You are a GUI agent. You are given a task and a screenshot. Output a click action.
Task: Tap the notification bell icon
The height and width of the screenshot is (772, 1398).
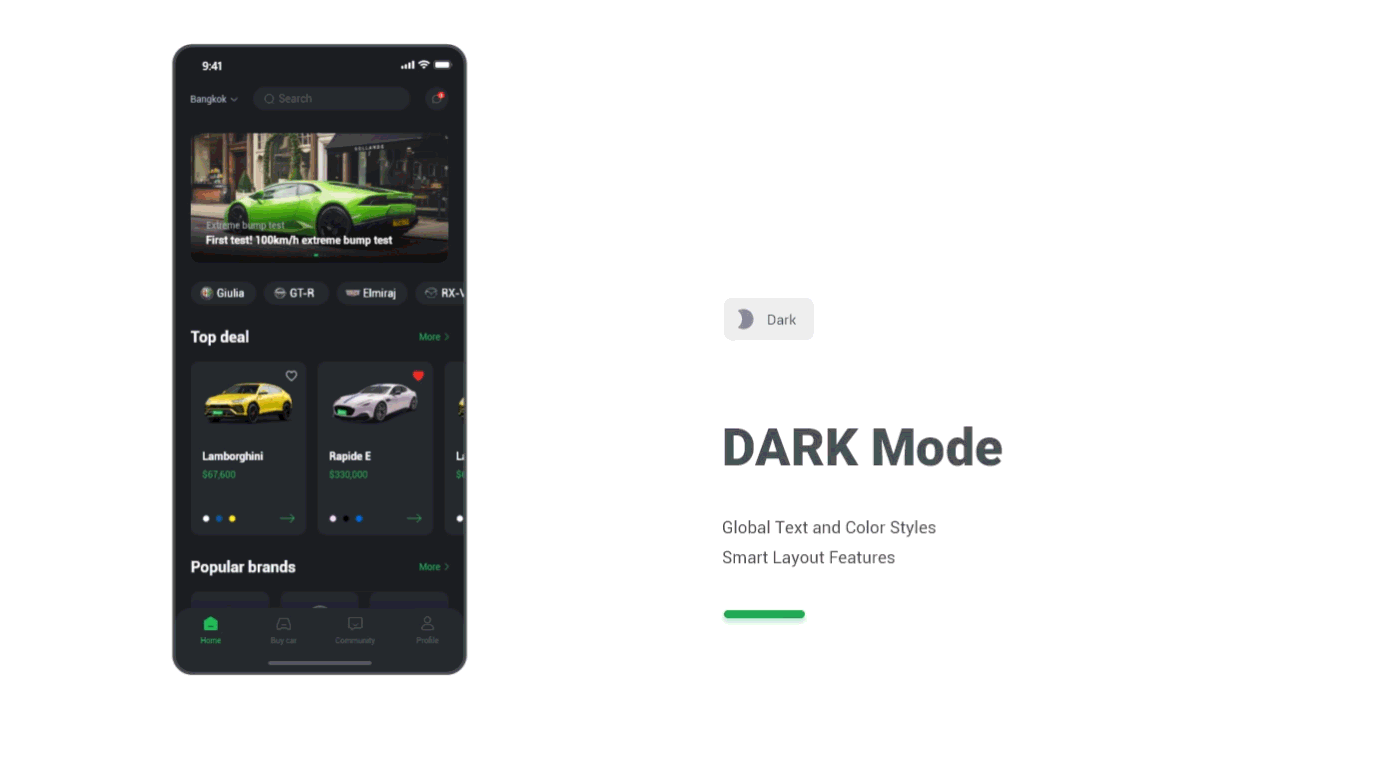[x=437, y=98]
